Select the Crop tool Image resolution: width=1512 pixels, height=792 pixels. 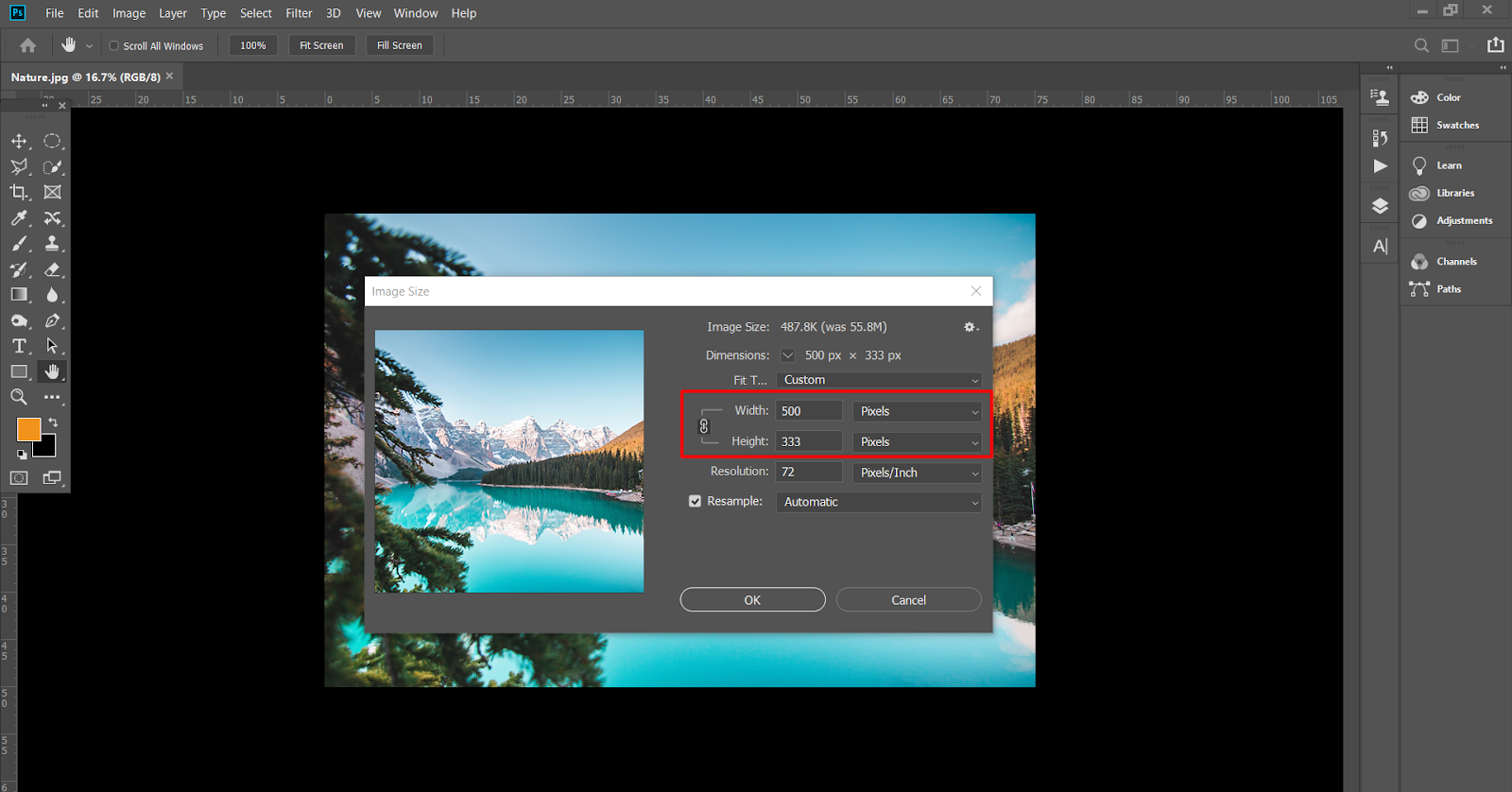click(19, 192)
